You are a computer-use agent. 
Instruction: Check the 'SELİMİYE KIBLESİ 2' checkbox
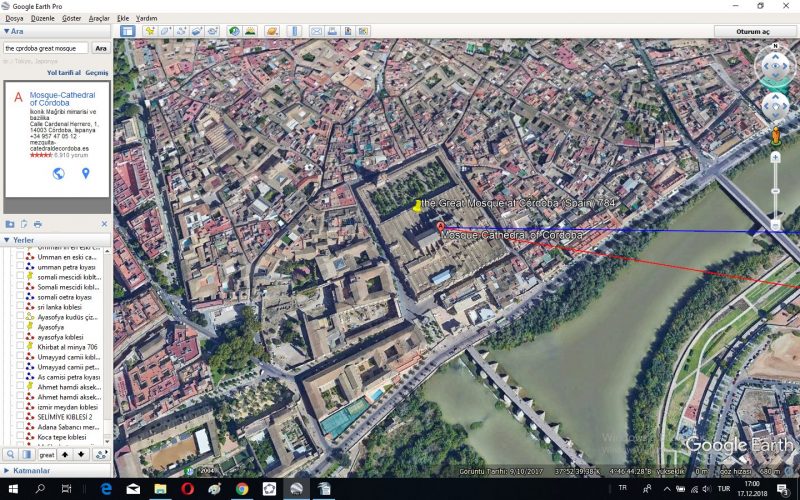[20, 416]
